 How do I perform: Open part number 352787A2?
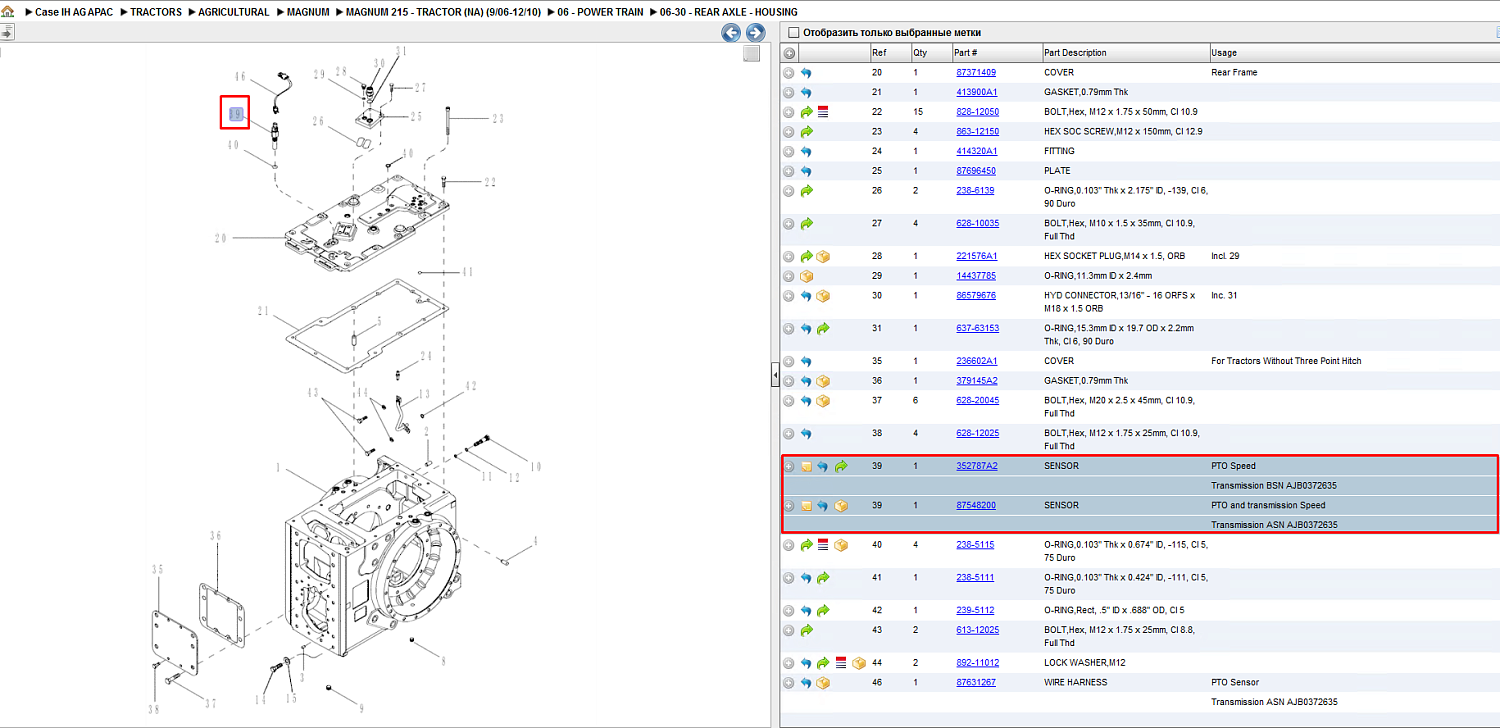977,466
